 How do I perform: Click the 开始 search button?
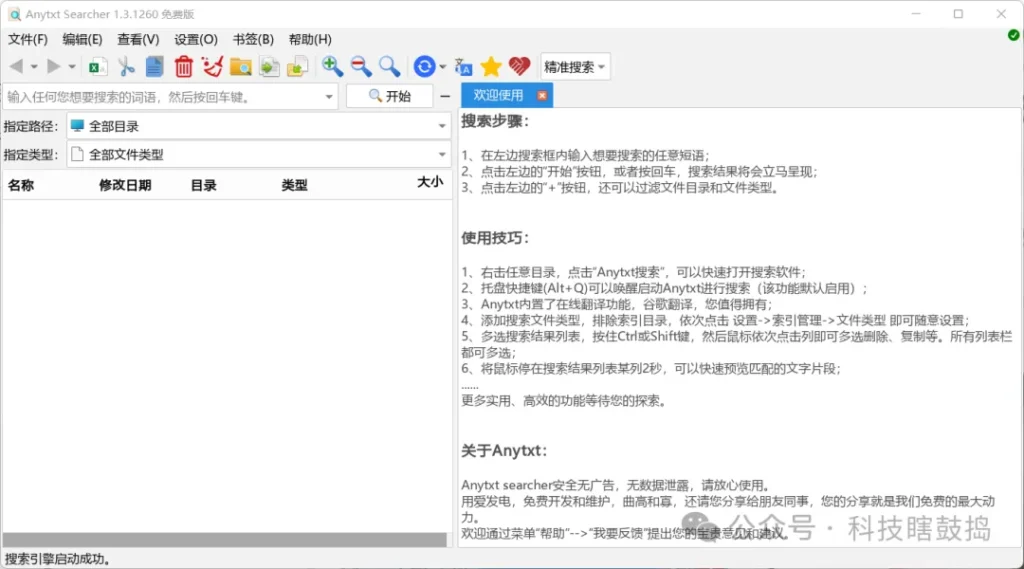(x=390, y=96)
